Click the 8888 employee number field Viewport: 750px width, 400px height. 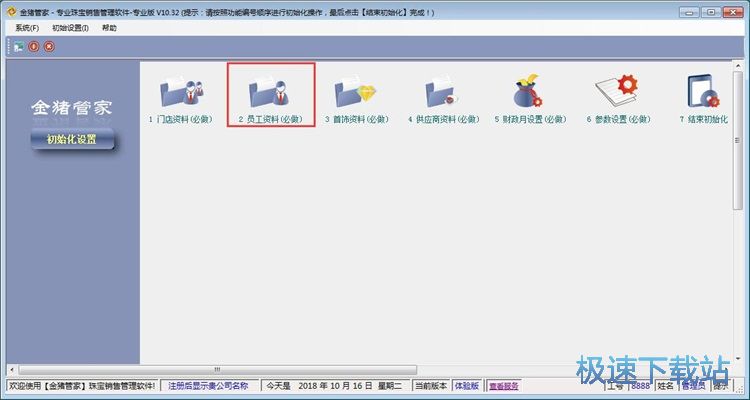[x=640, y=386]
